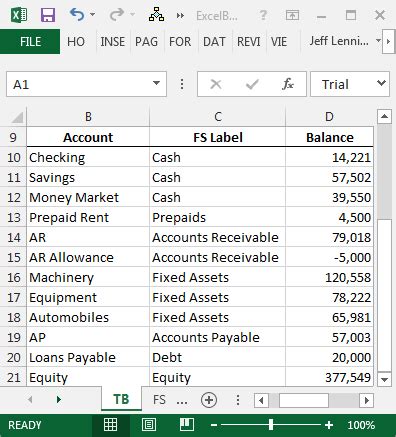The width and height of the screenshot is (396, 437).
Task: Open the FILE tab
Action: (30, 42)
